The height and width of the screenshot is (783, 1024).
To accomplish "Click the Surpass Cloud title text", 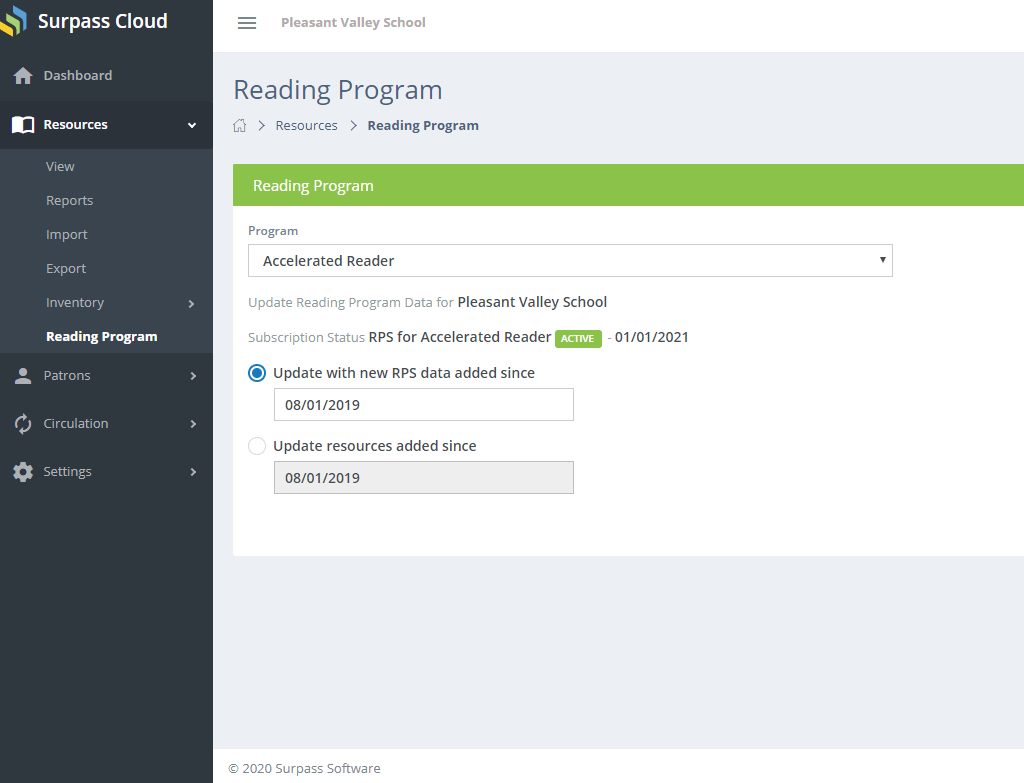I will click(103, 21).
